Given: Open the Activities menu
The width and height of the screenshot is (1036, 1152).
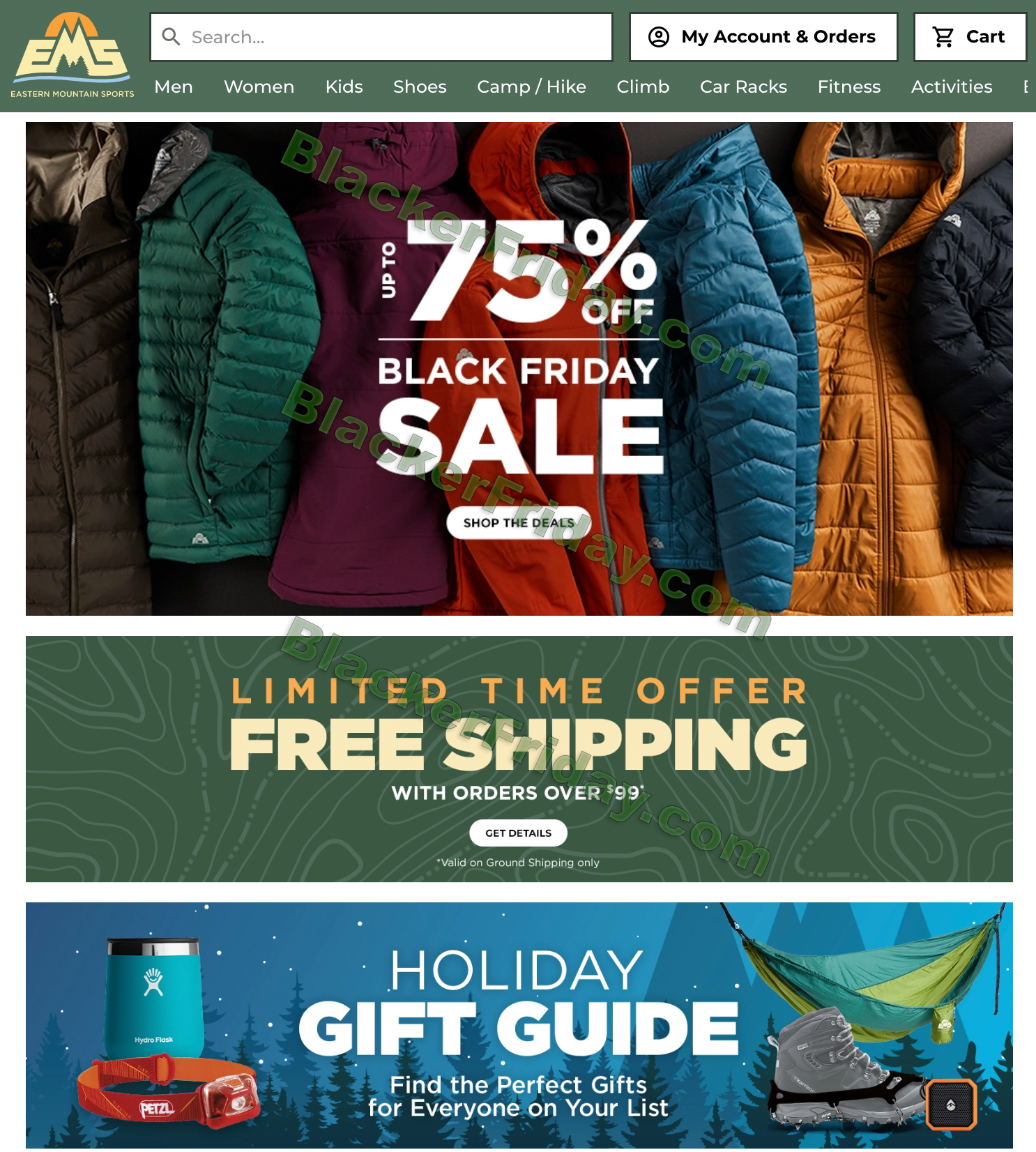Looking at the screenshot, I should (952, 86).
